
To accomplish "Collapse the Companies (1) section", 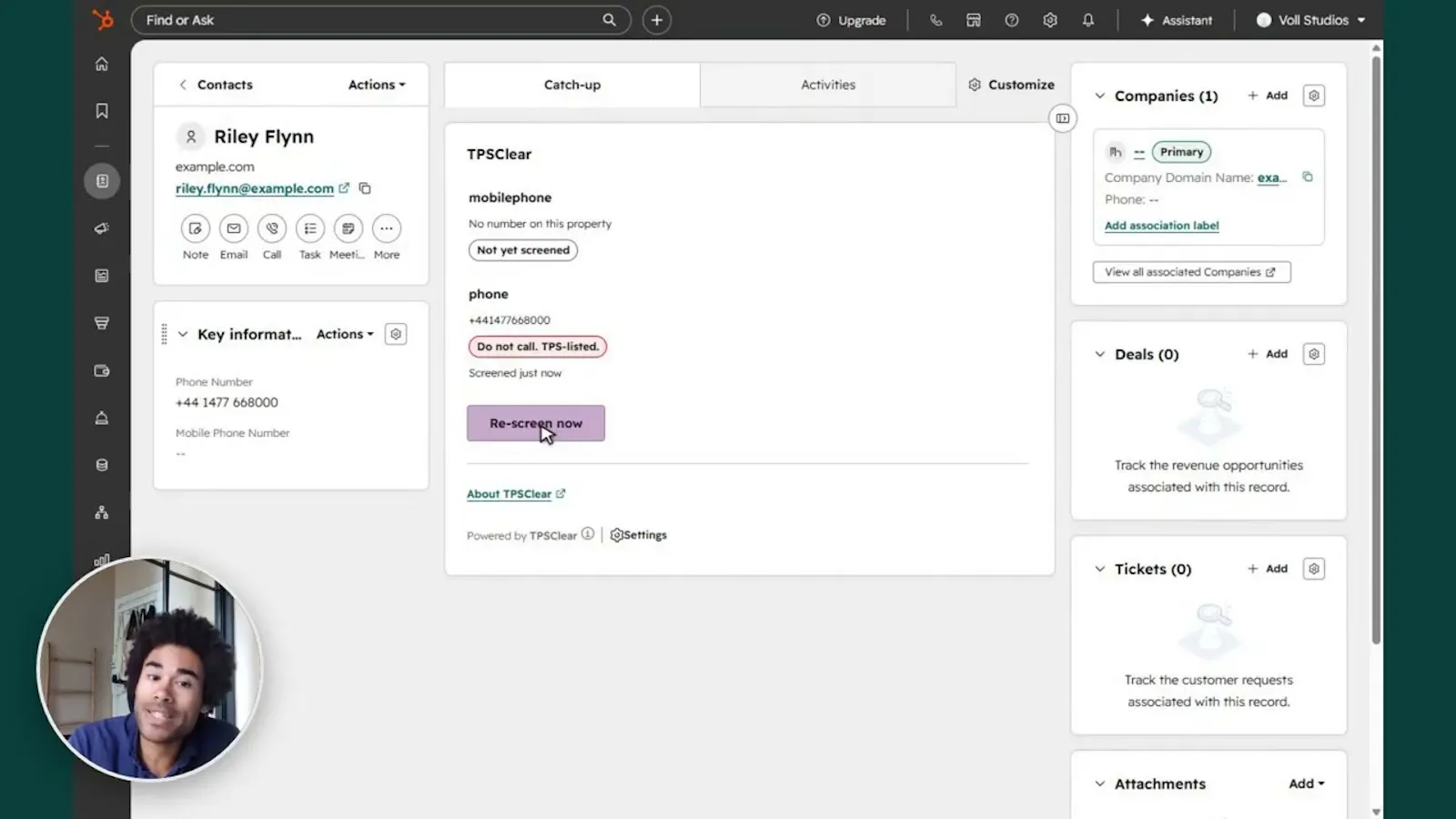I will (1100, 96).
